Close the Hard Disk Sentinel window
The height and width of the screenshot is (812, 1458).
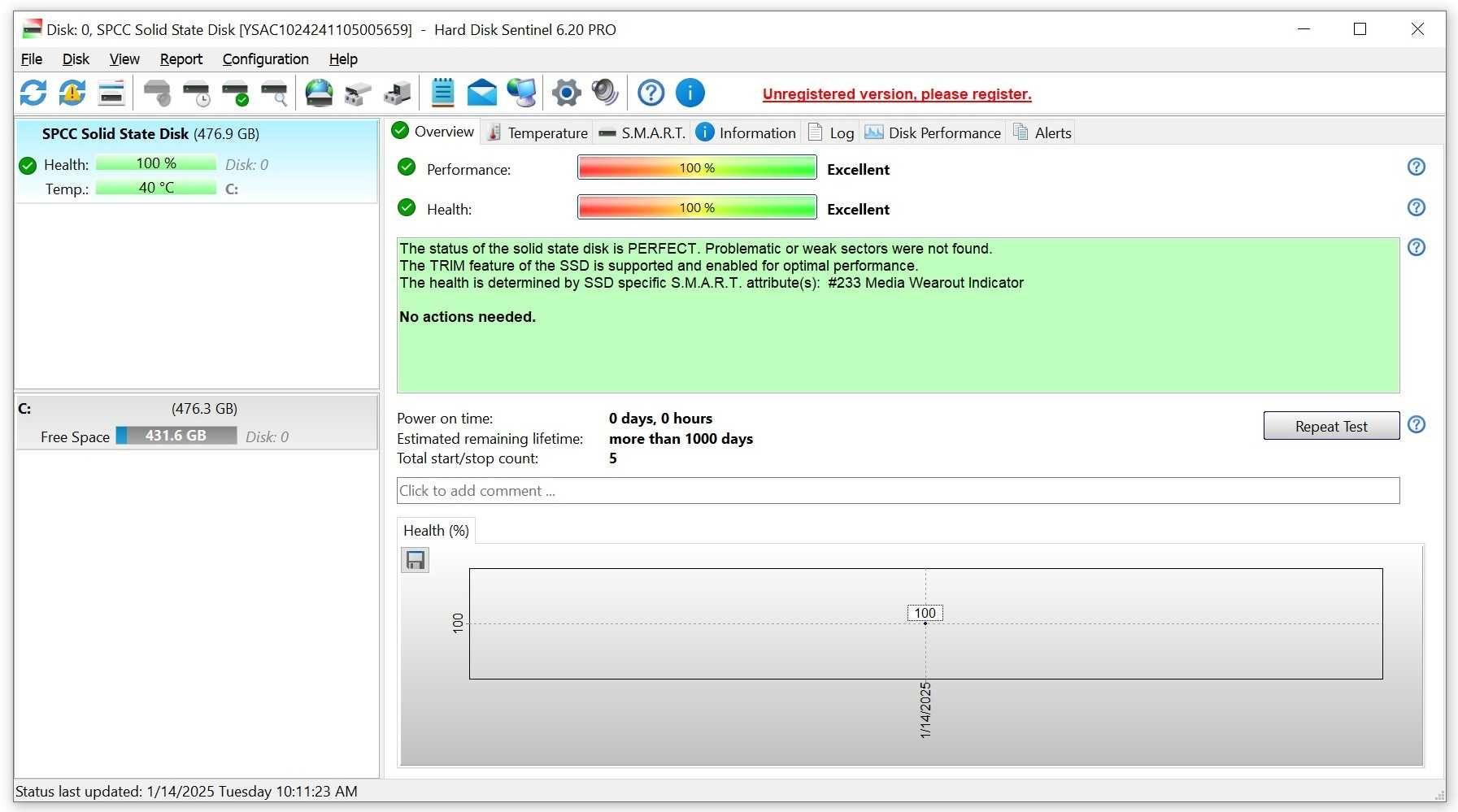[1417, 29]
